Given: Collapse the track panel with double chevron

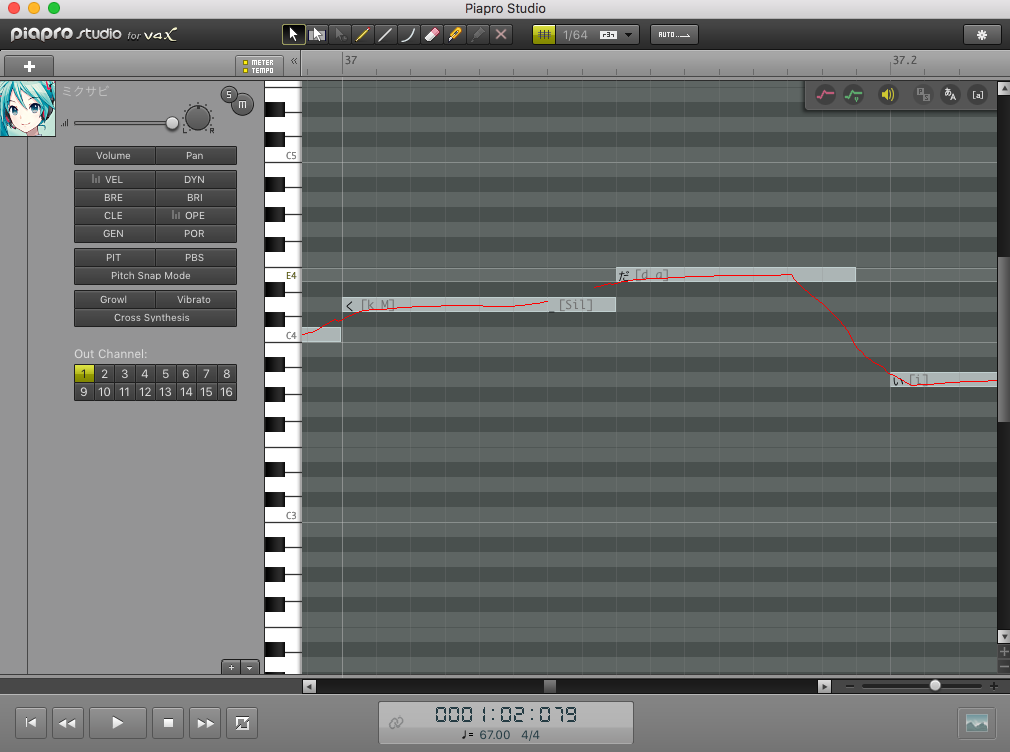Looking at the screenshot, I should (294, 61).
